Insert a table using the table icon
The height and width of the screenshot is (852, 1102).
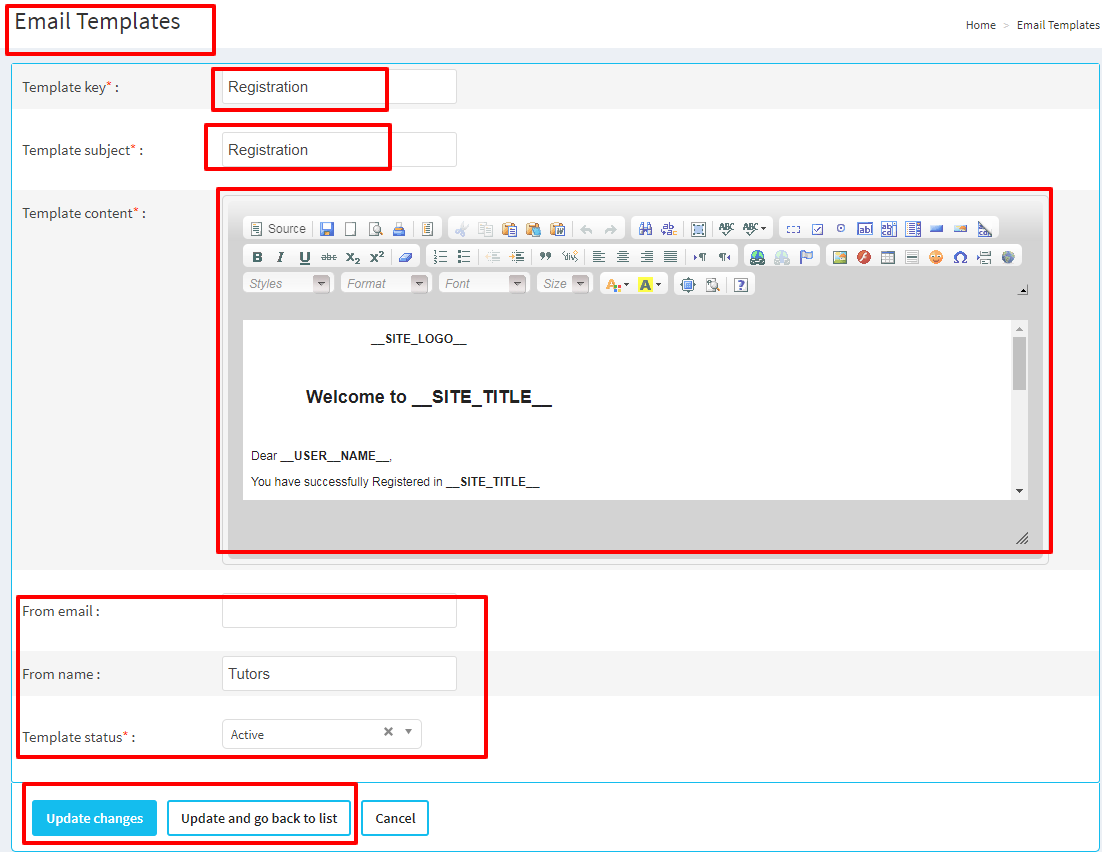(x=888, y=257)
